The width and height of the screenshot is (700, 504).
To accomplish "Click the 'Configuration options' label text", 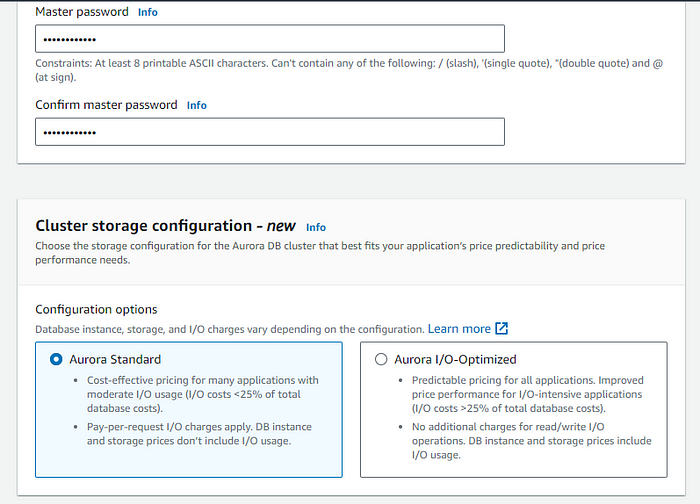I will (x=96, y=309).
